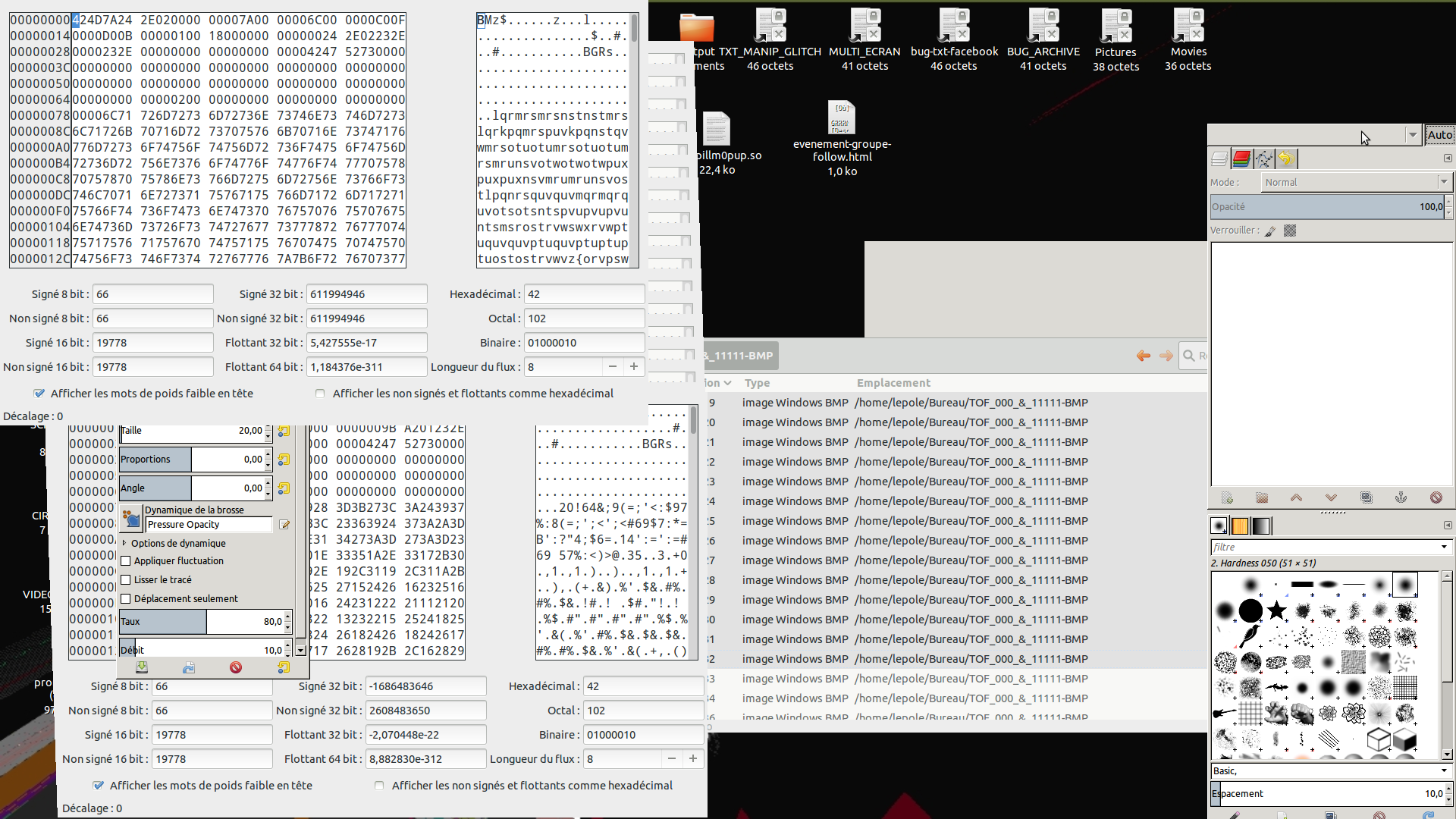The image size is (1456, 819).
Task: Click the delete layer icon
Action: (1436, 497)
